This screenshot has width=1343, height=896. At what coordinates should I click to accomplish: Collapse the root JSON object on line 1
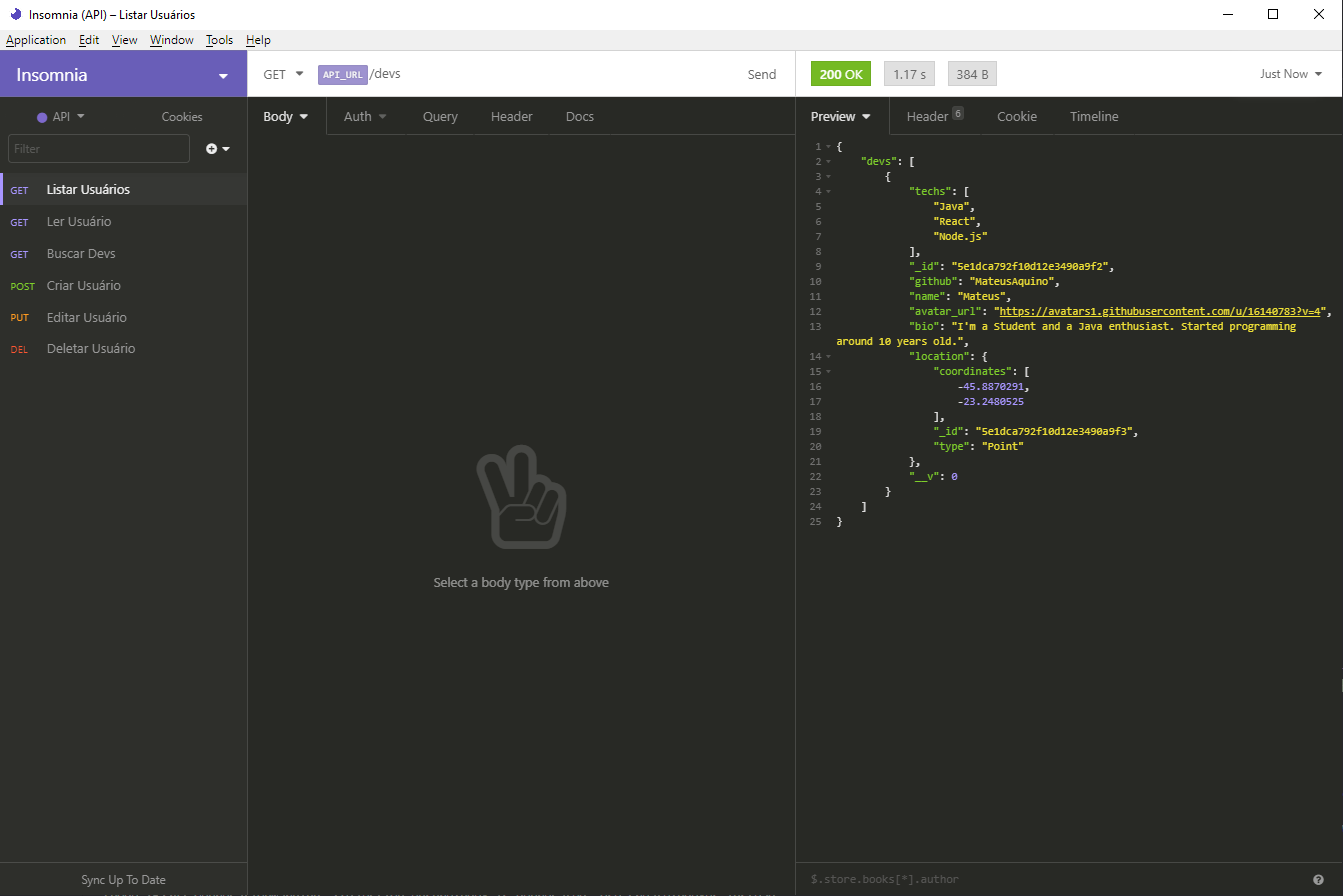pos(828,147)
